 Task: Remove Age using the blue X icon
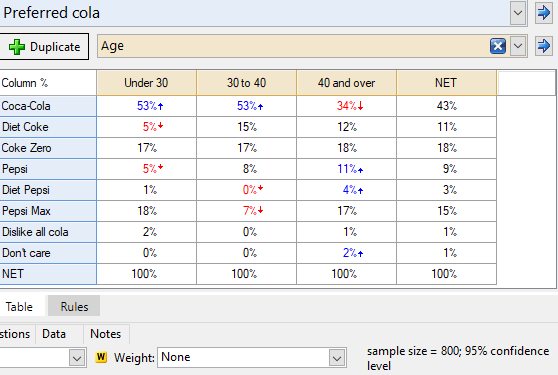tap(498, 46)
